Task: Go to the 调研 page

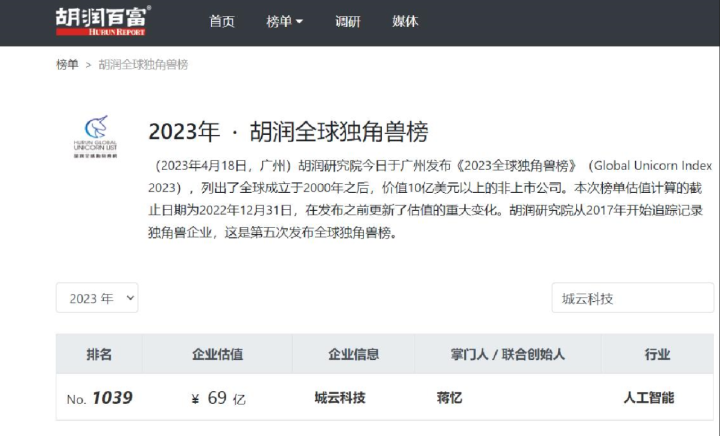Action: [x=348, y=21]
